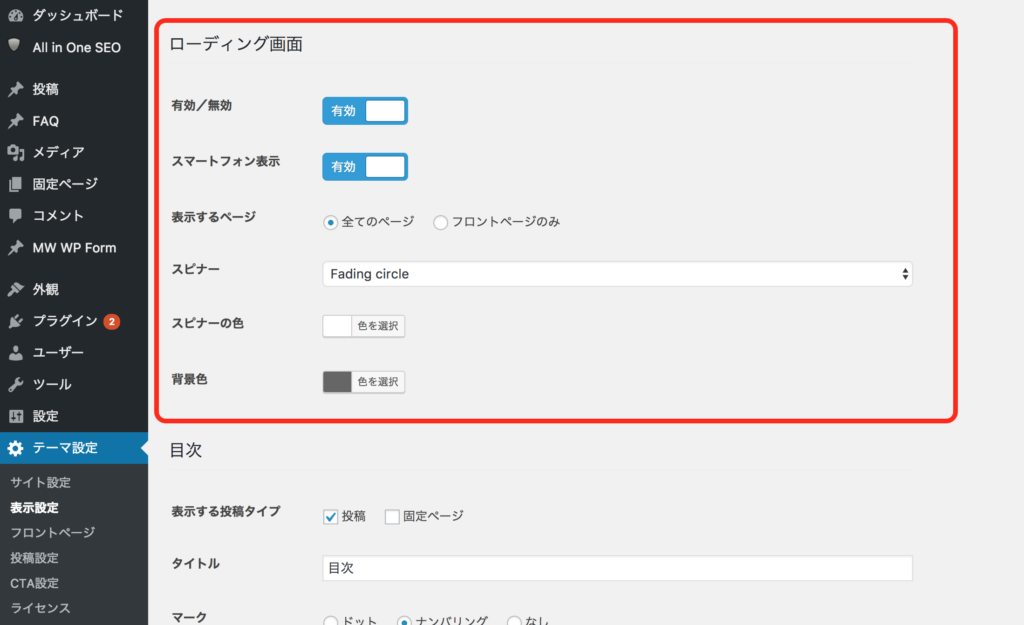The width and height of the screenshot is (1024, 625).
Task: Select the フロントページのみ radio button
Action: click(441, 222)
